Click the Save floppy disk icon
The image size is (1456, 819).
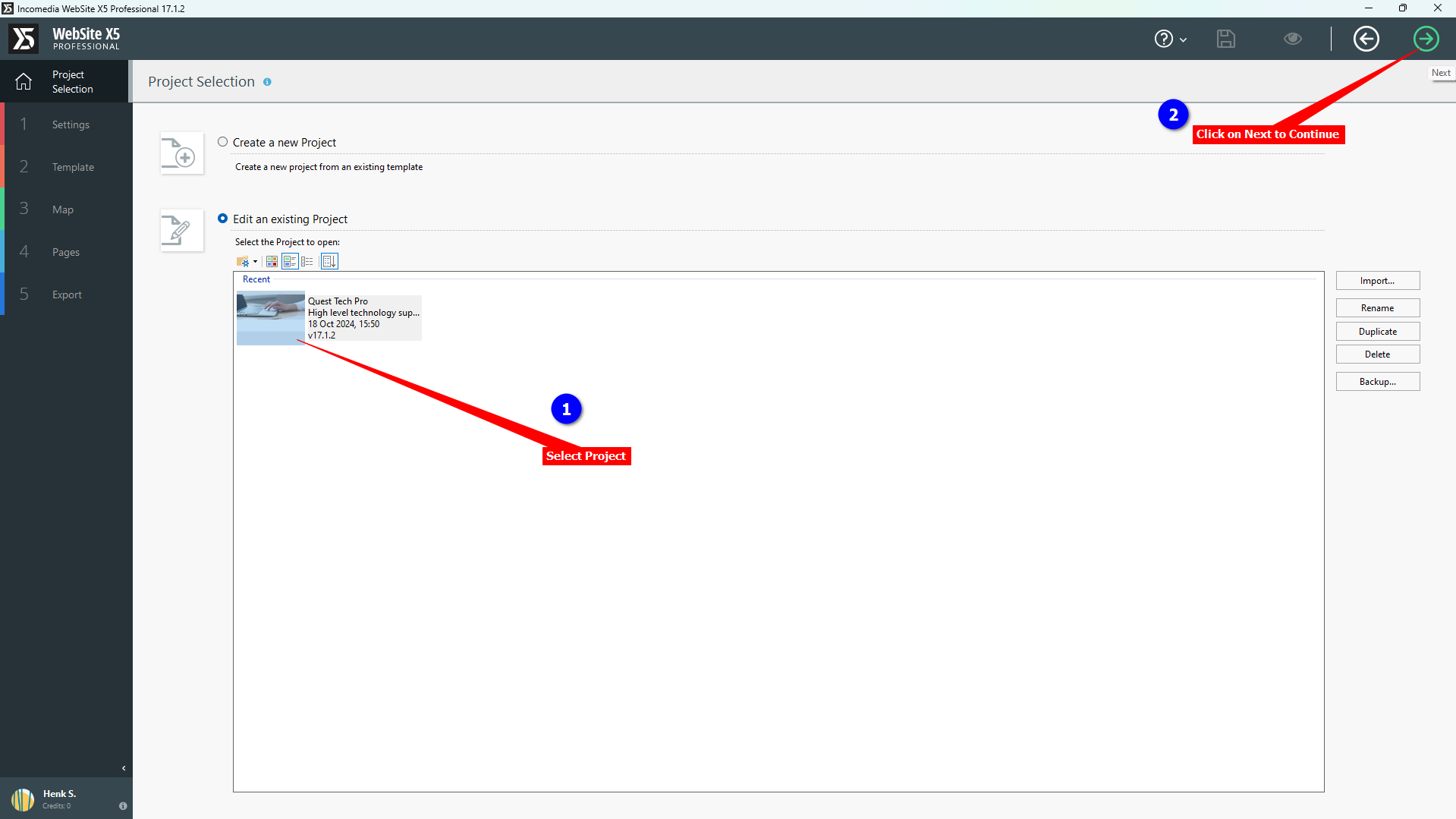pos(1226,39)
